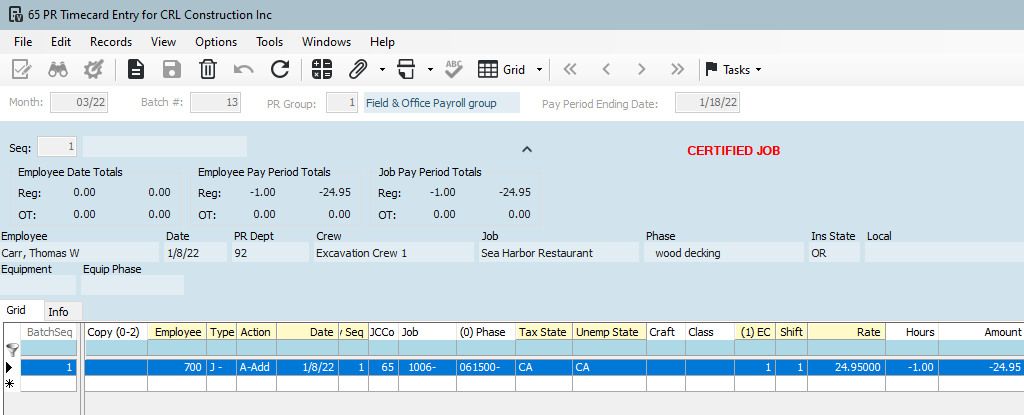Click the Pay Period Ending Date field

pyautogui.click(x=707, y=103)
